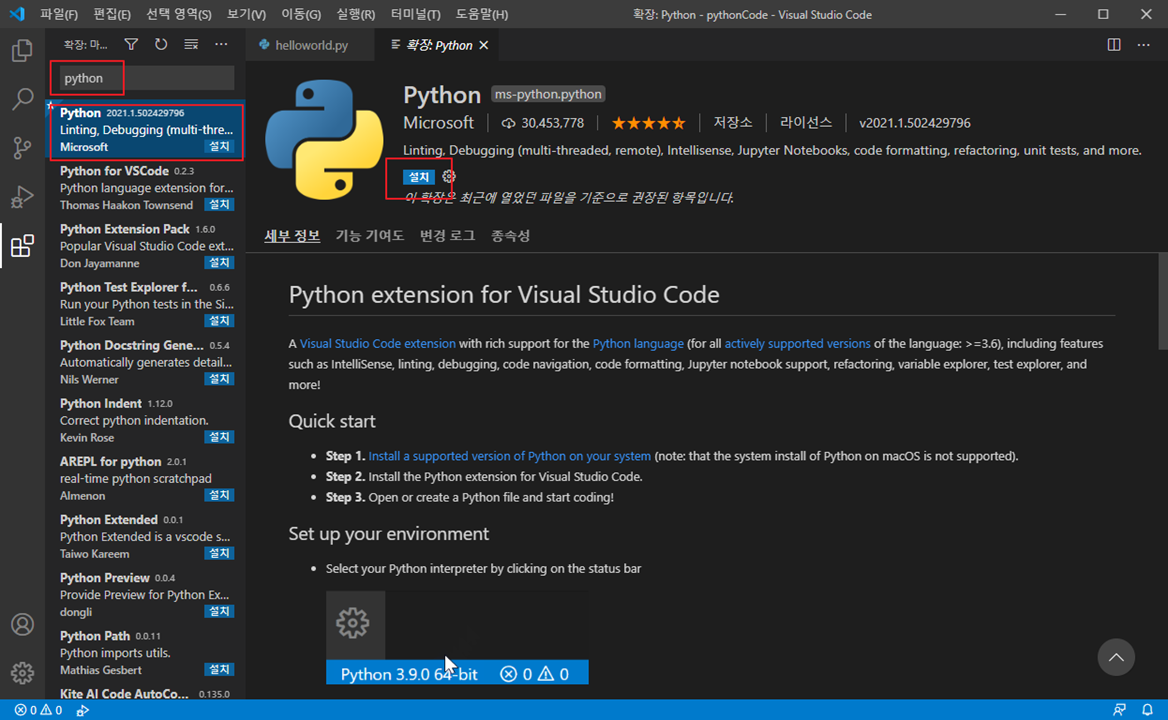Select Python Extended extension row
1168x720 pixels.
(x=146, y=536)
